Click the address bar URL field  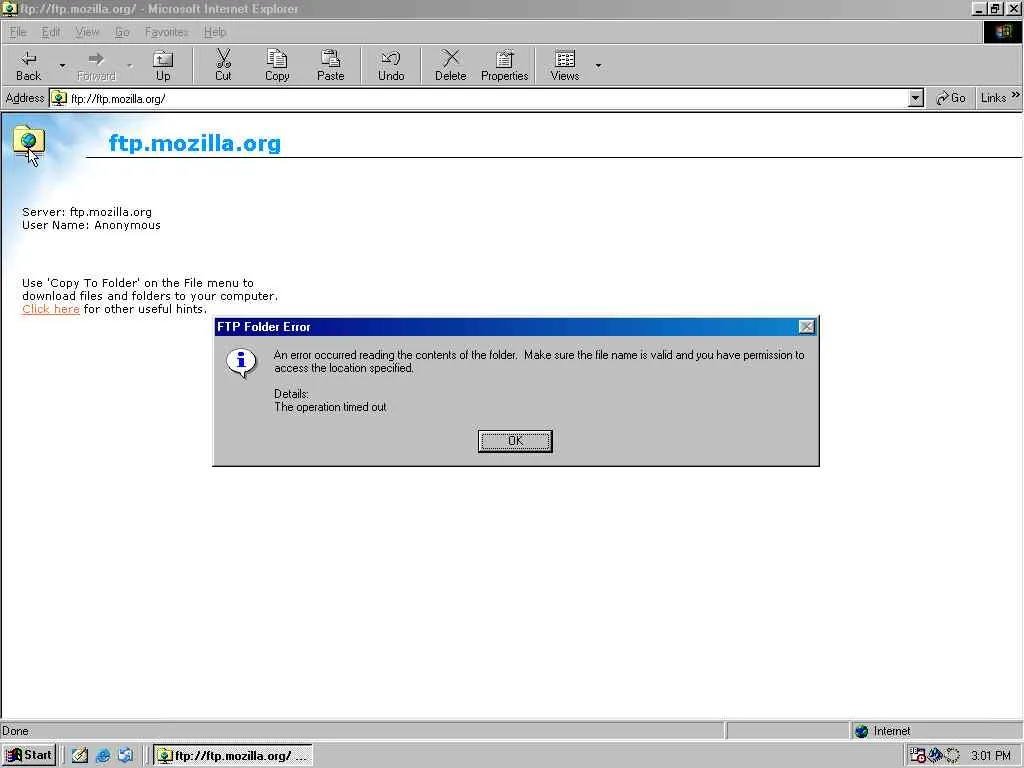pos(487,99)
